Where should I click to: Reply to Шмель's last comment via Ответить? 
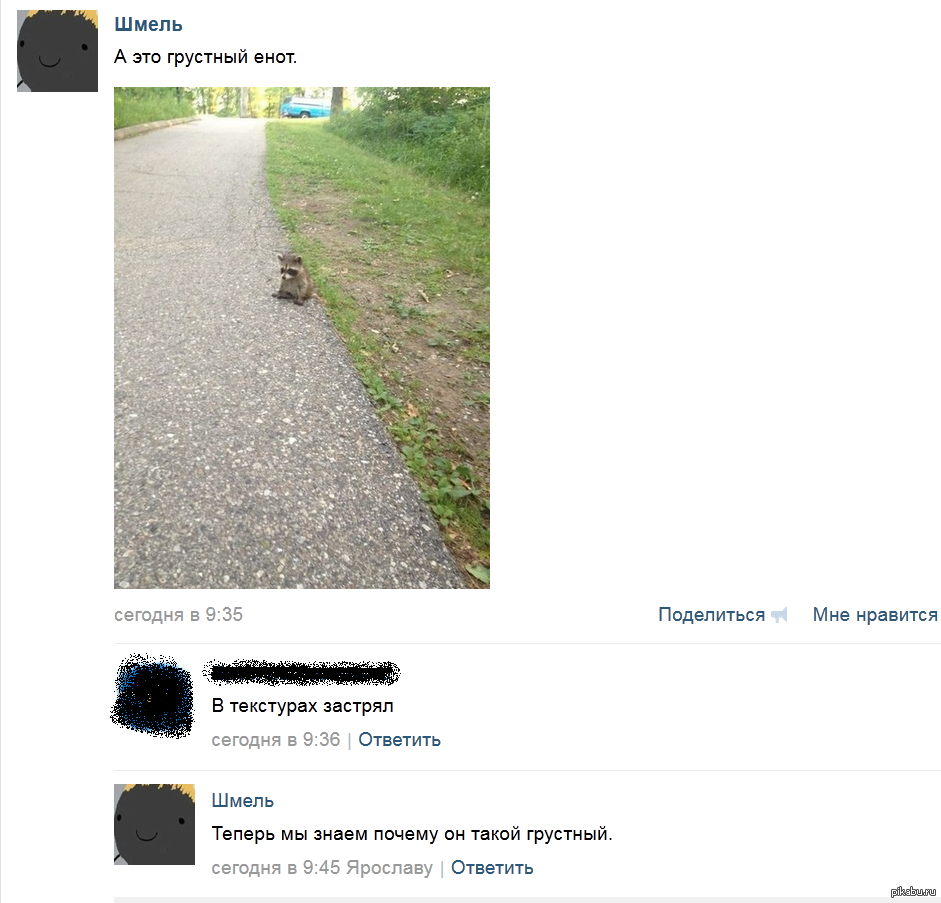pos(492,868)
